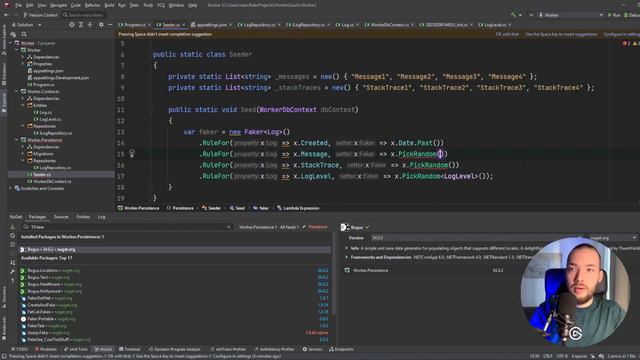Click the Bogus package icon in details pane
The image size is (640, 360).
coord(345,227)
